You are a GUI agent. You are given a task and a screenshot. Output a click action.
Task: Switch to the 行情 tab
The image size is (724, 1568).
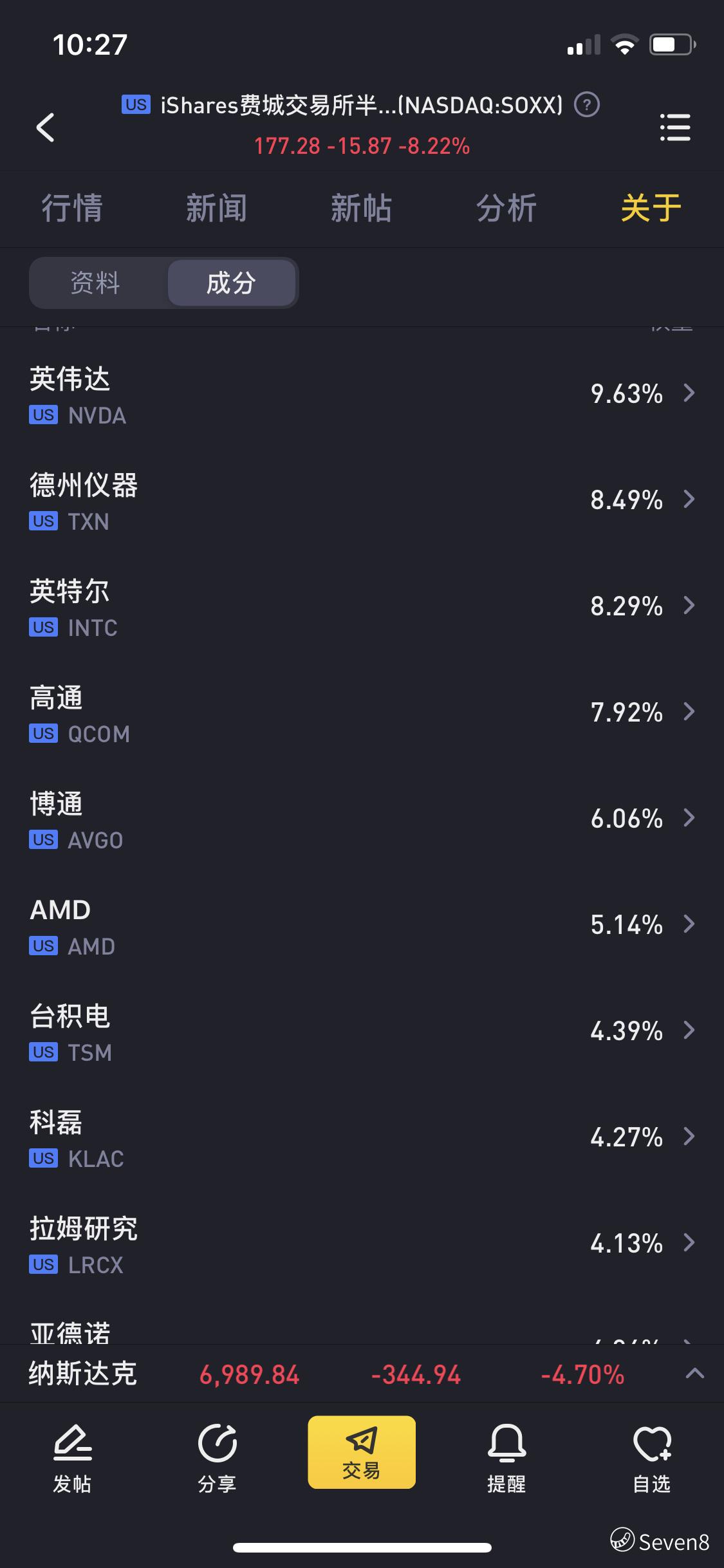(72, 209)
